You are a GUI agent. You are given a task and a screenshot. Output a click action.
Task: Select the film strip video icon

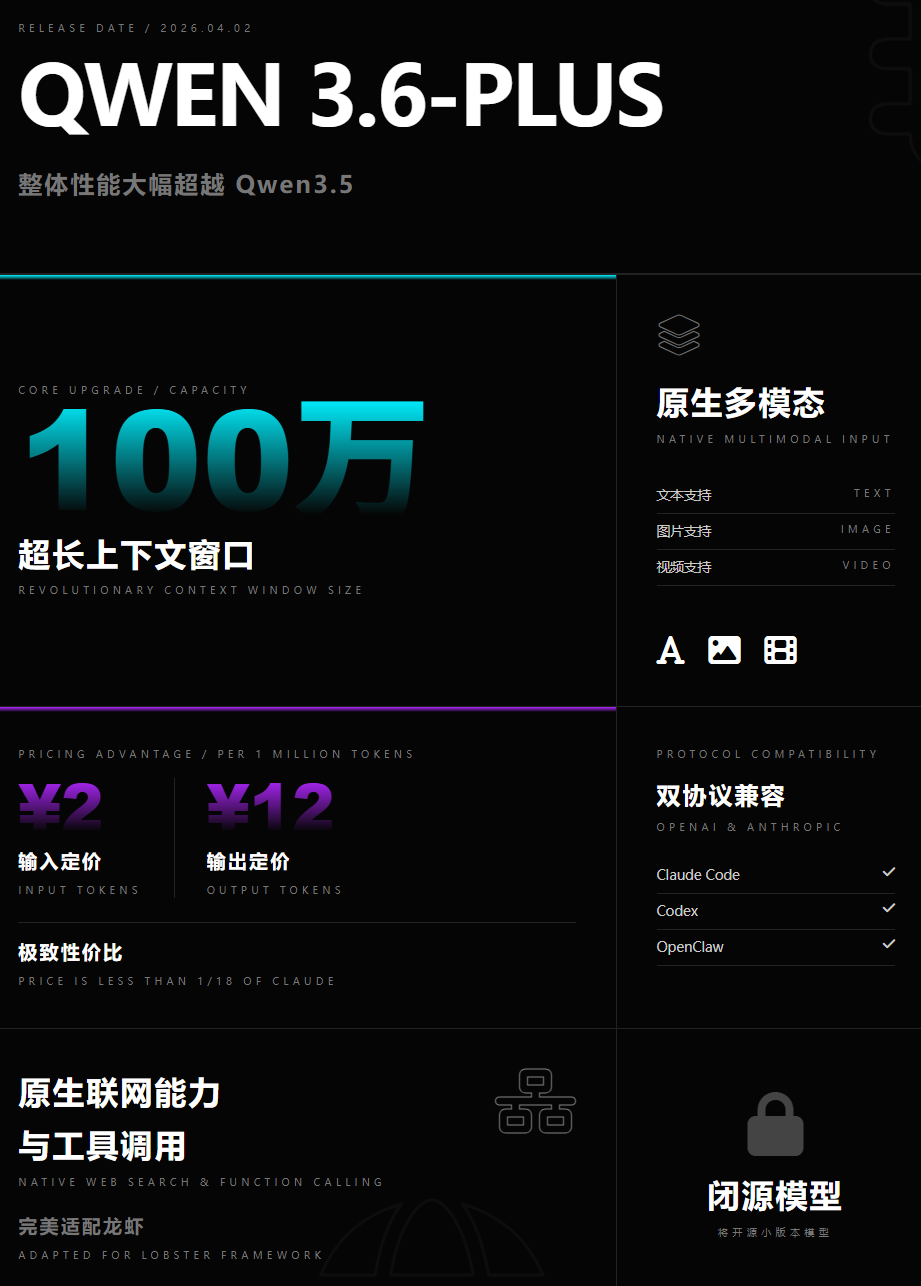[780, 649]
